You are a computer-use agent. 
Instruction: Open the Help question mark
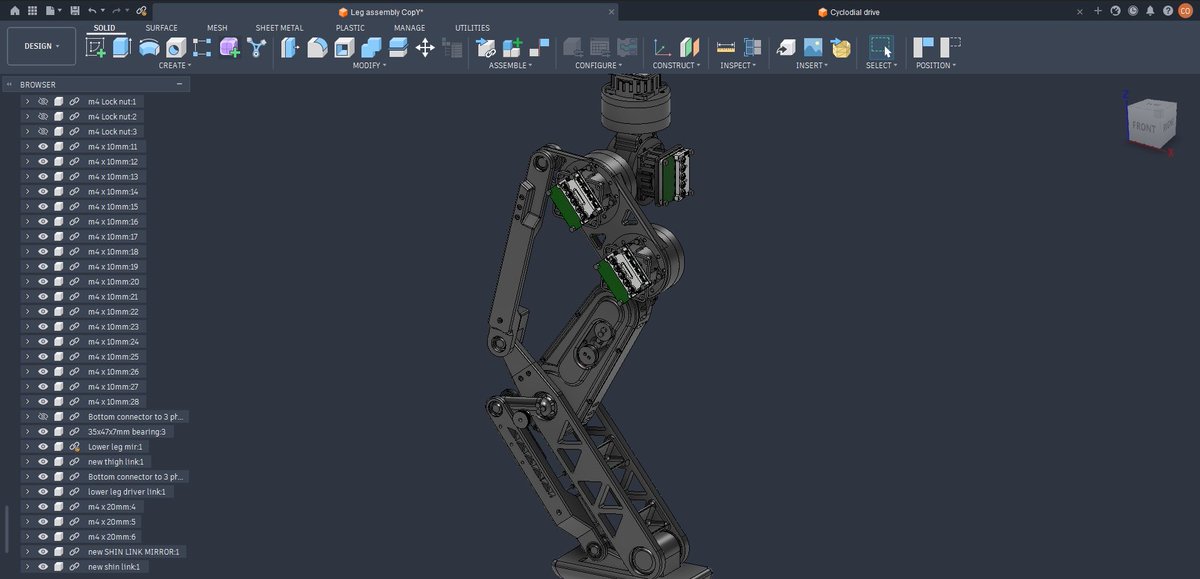point(1167,11)
